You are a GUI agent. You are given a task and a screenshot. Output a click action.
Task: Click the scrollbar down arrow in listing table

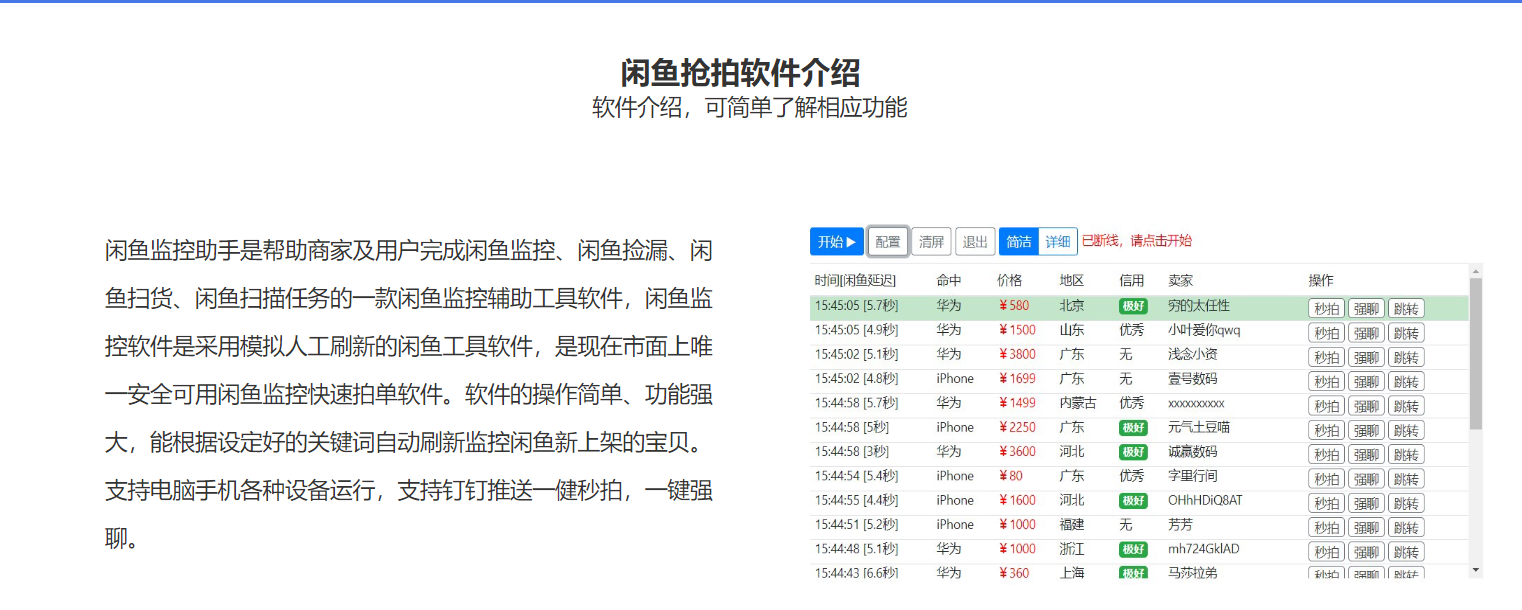click(1476, 570)
